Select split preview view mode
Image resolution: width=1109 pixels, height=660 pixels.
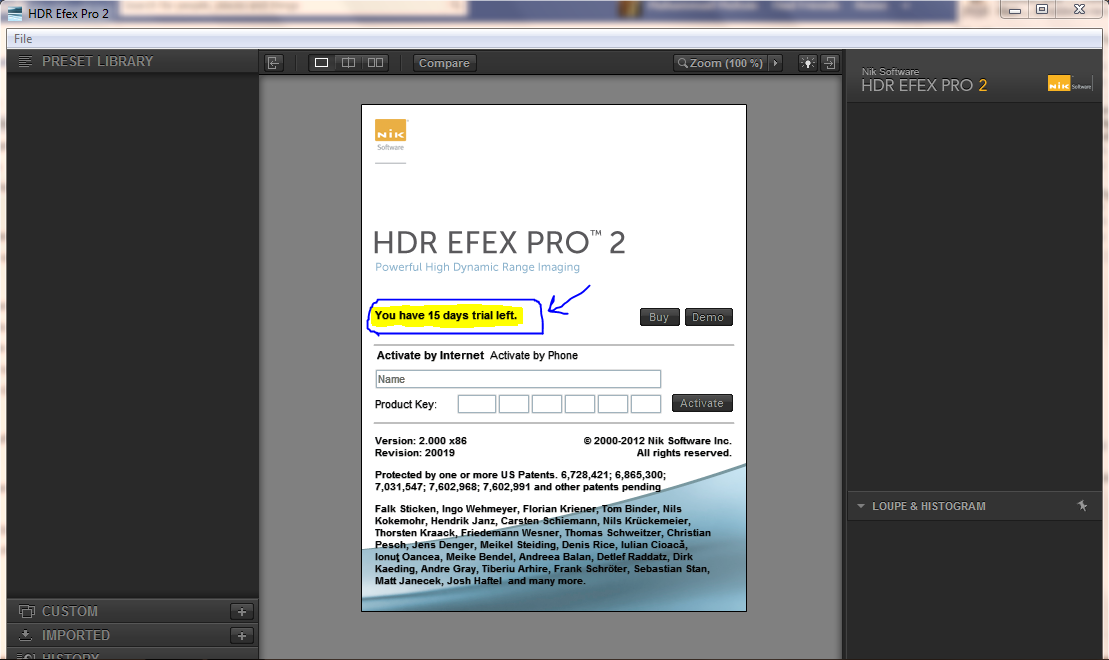(349, 63)
